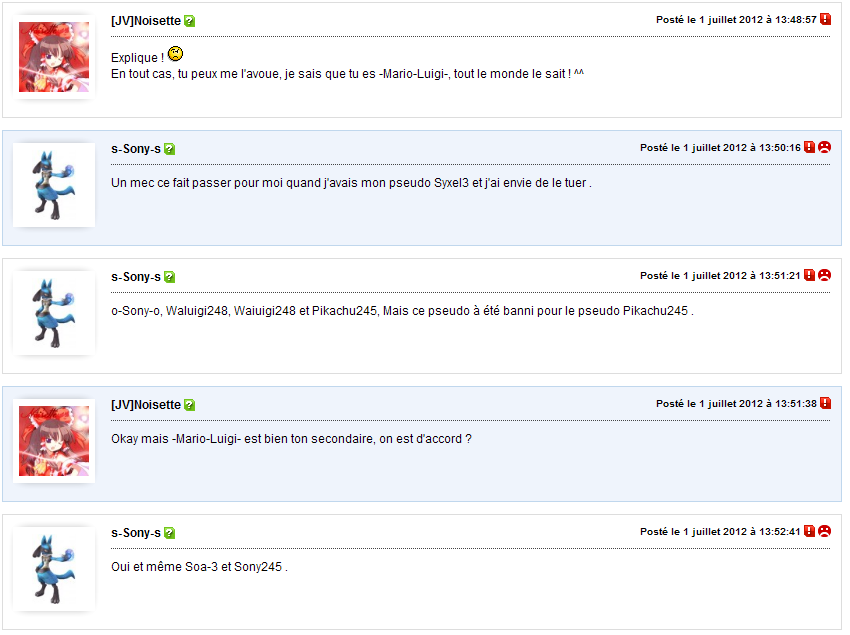Click the Lucario avatar on the 13:52:41 post

tap(54, 569)
